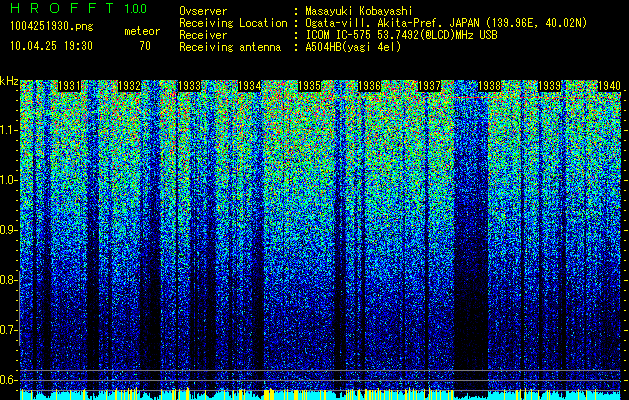Click the 0.7 kHz axis tick label
Image resolution: width=629 pixels, height=400 pixels.
pos(9,330)
